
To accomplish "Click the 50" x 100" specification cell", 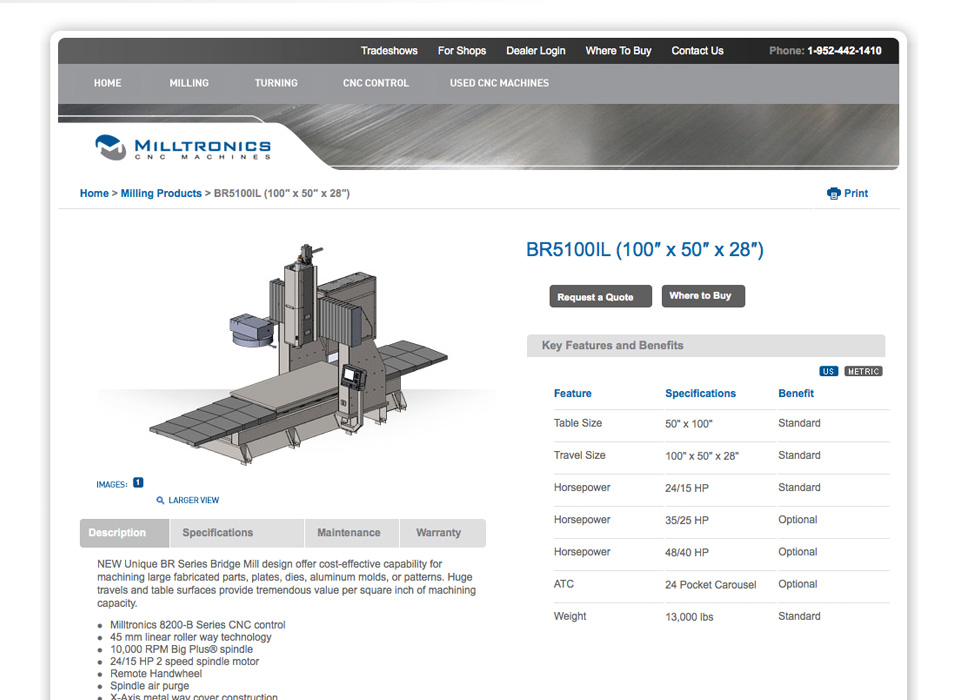I will (x=689, y=424).
